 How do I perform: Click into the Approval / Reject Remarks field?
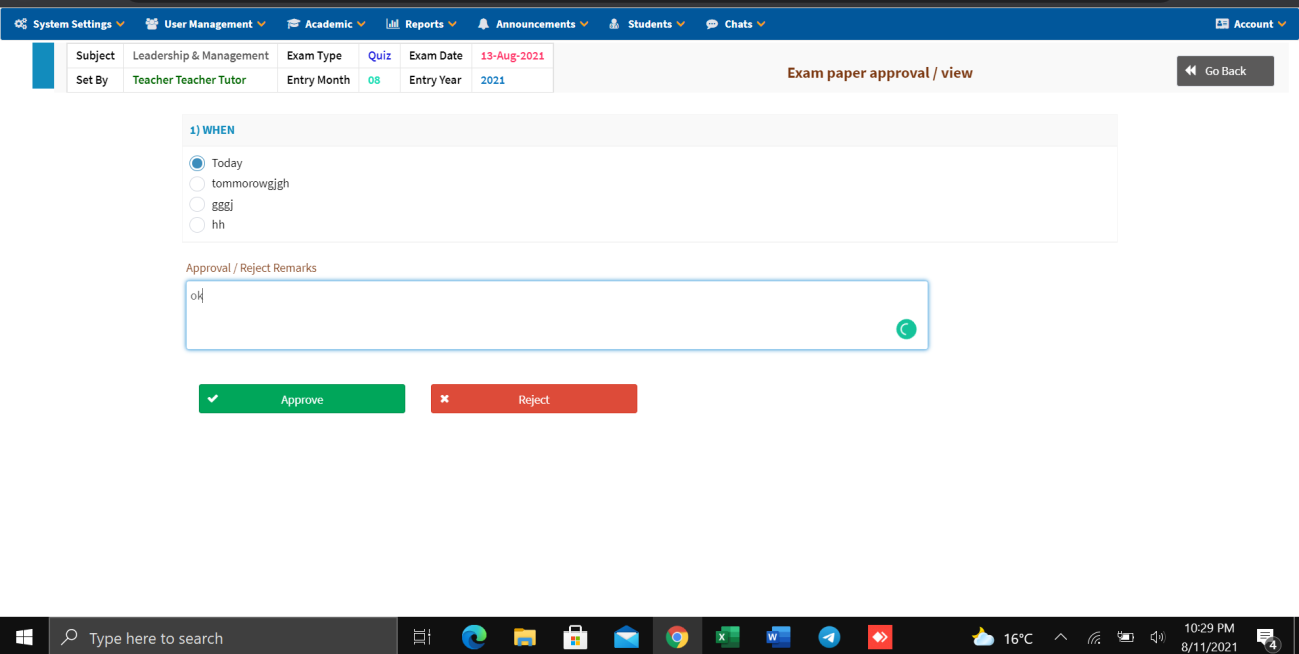[540, 315]
